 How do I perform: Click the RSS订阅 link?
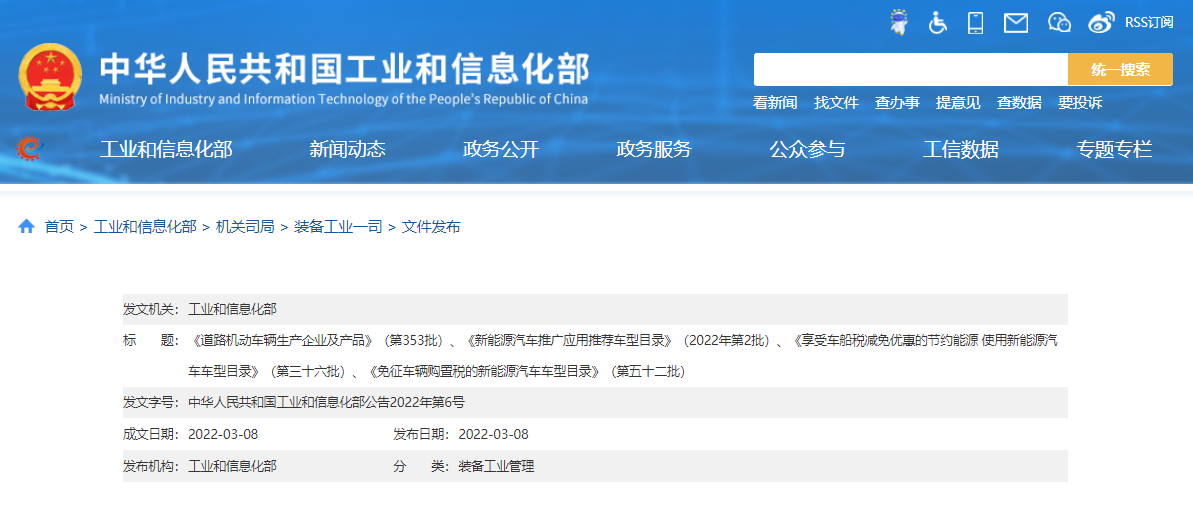click(1149, 23)
